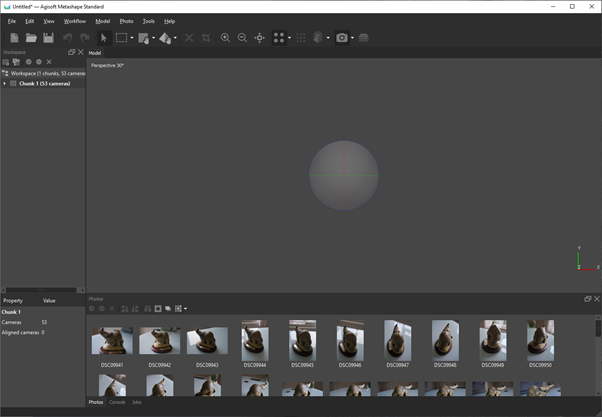The height and width of the screenshot is (417, 602).
Task: Expand the Chunk 1 tree item
Action: 5,84
